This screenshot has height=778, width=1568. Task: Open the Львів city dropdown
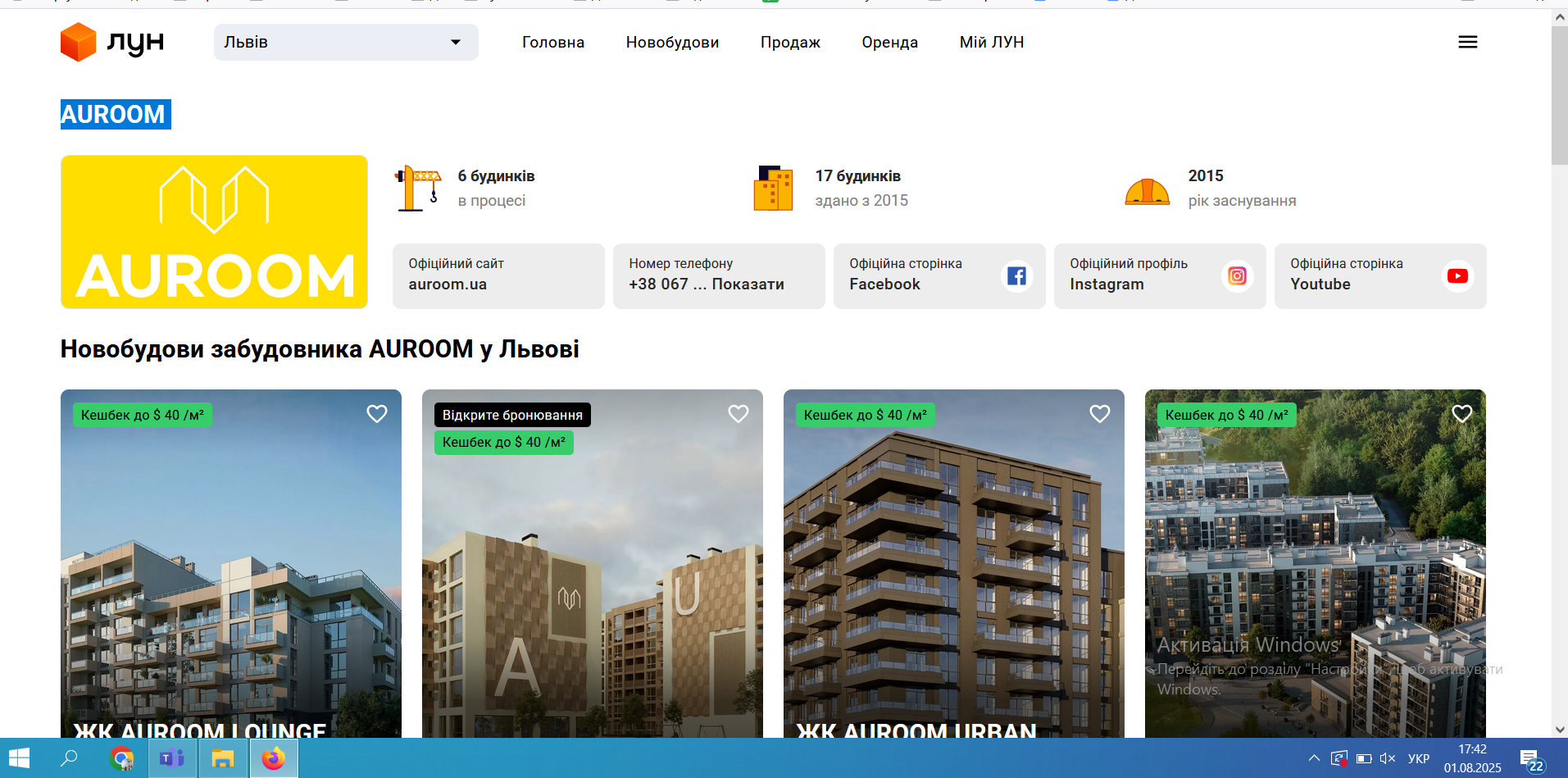[x=346, y=42]
